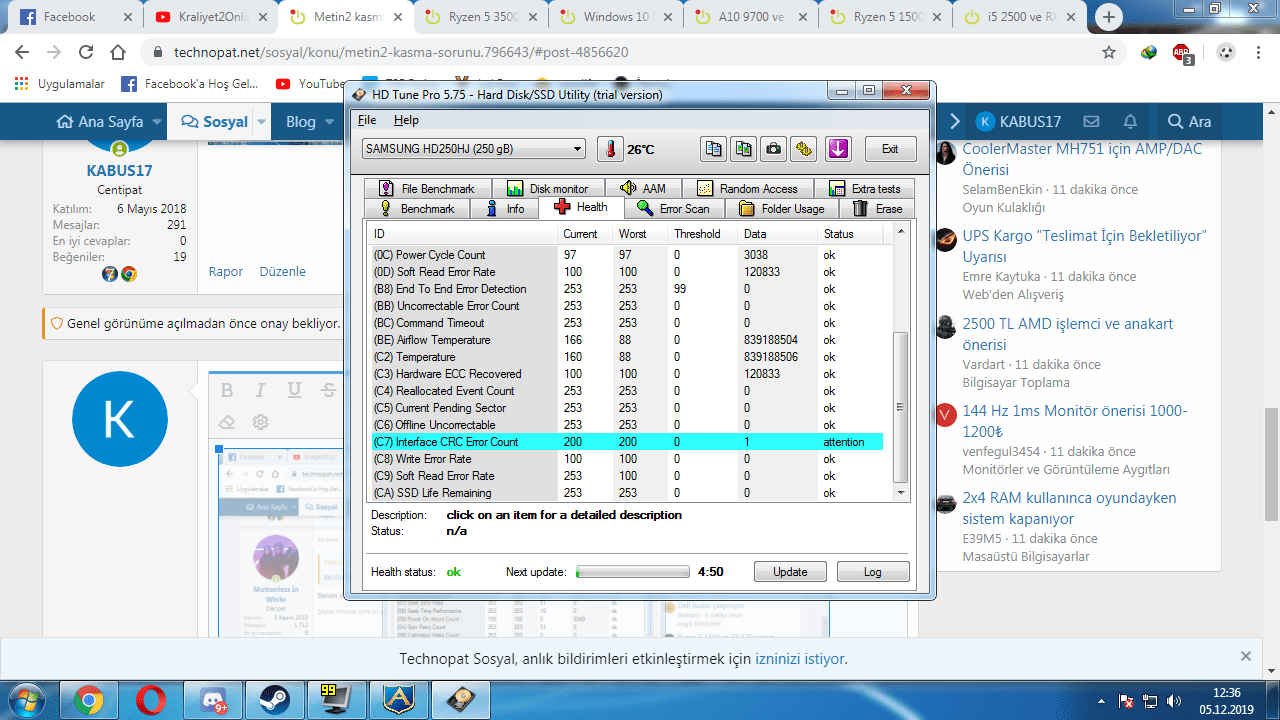The width and height of the screenshot is (1280, 720).
Task: Select the Interface CRC Error Count row
Action: pos(627,442)
